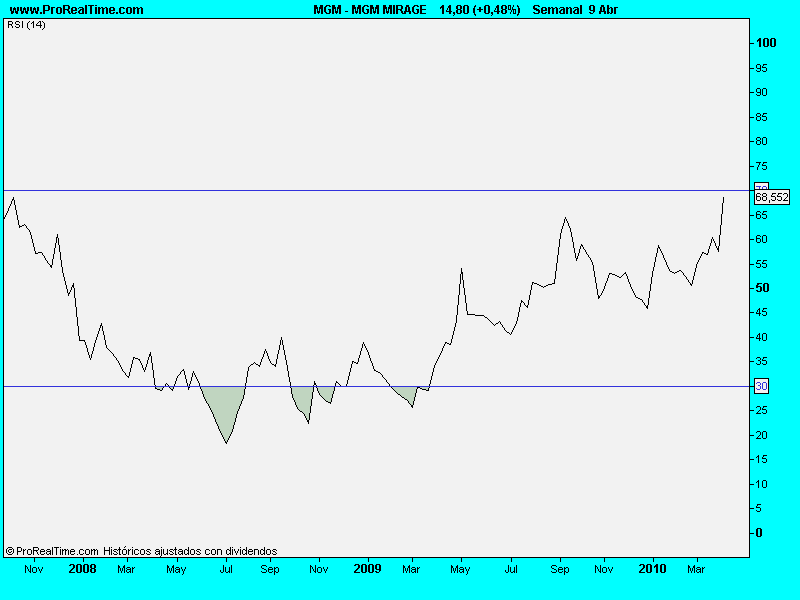Click the 5 axis value

[759, 508]
